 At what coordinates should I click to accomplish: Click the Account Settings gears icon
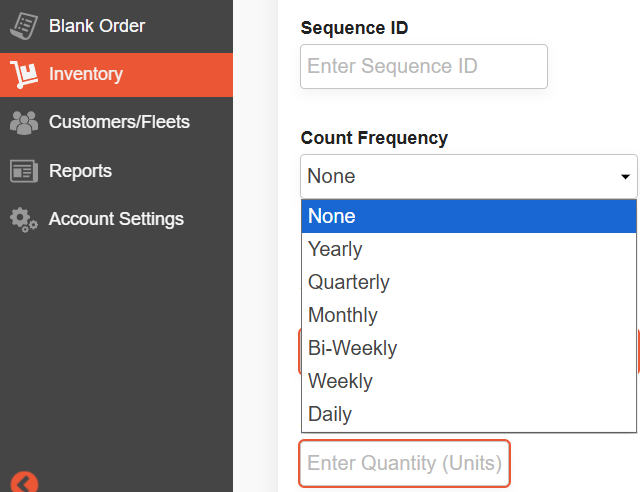coord(24,220)
